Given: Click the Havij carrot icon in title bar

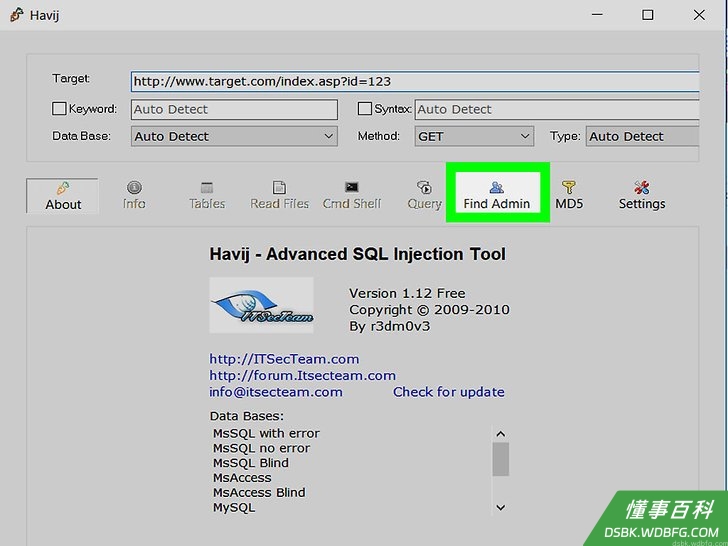Looking at the screenshot, I should (x=16, y=15).
